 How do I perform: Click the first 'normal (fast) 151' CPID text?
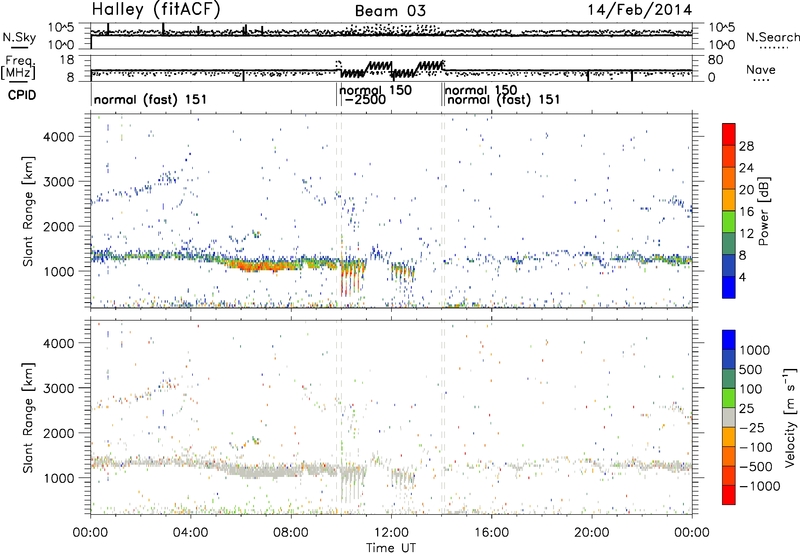coord(151,99)
